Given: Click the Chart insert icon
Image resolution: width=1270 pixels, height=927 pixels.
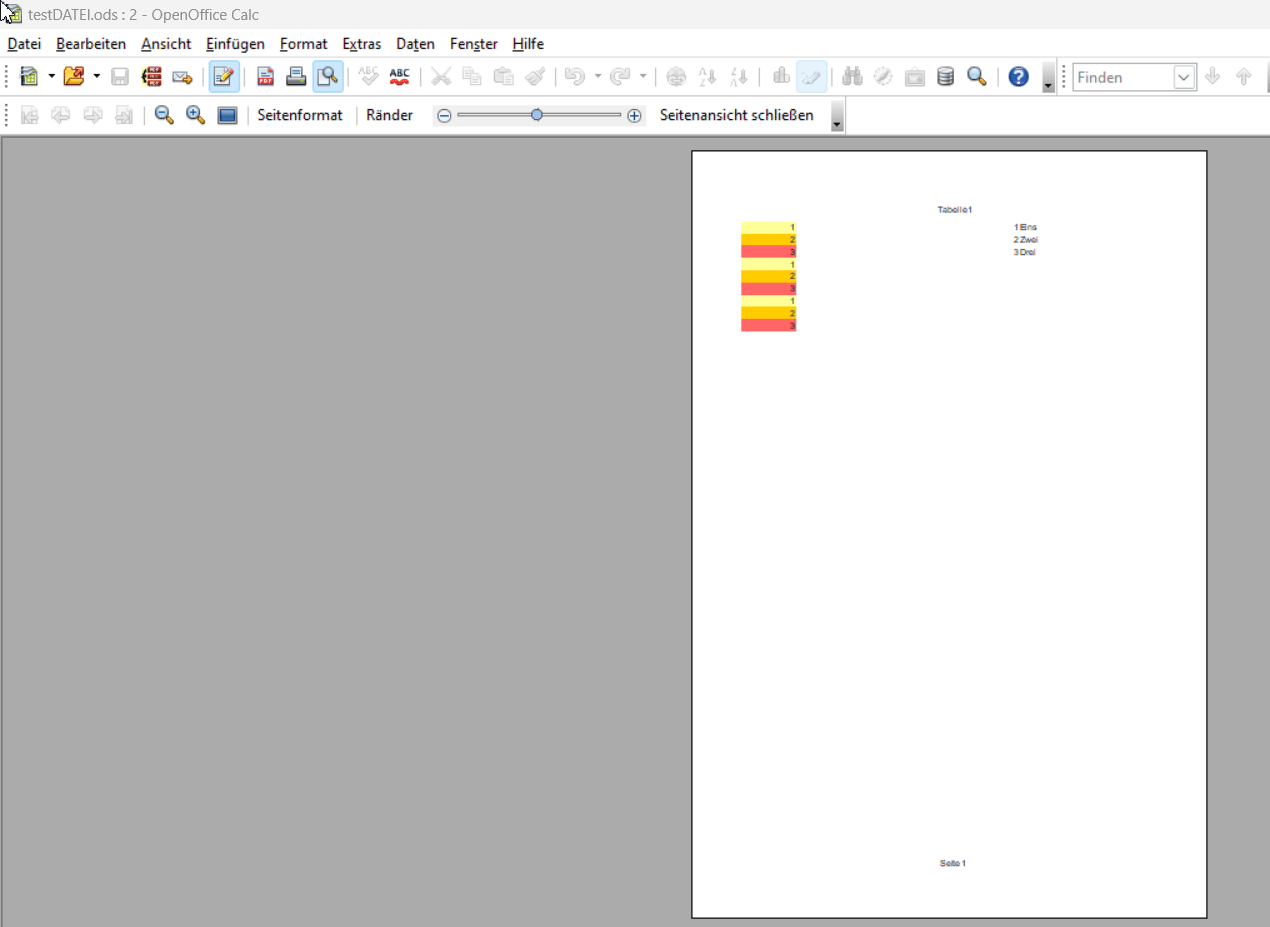Looking at the screenshot, I should (x=781, y=77).
